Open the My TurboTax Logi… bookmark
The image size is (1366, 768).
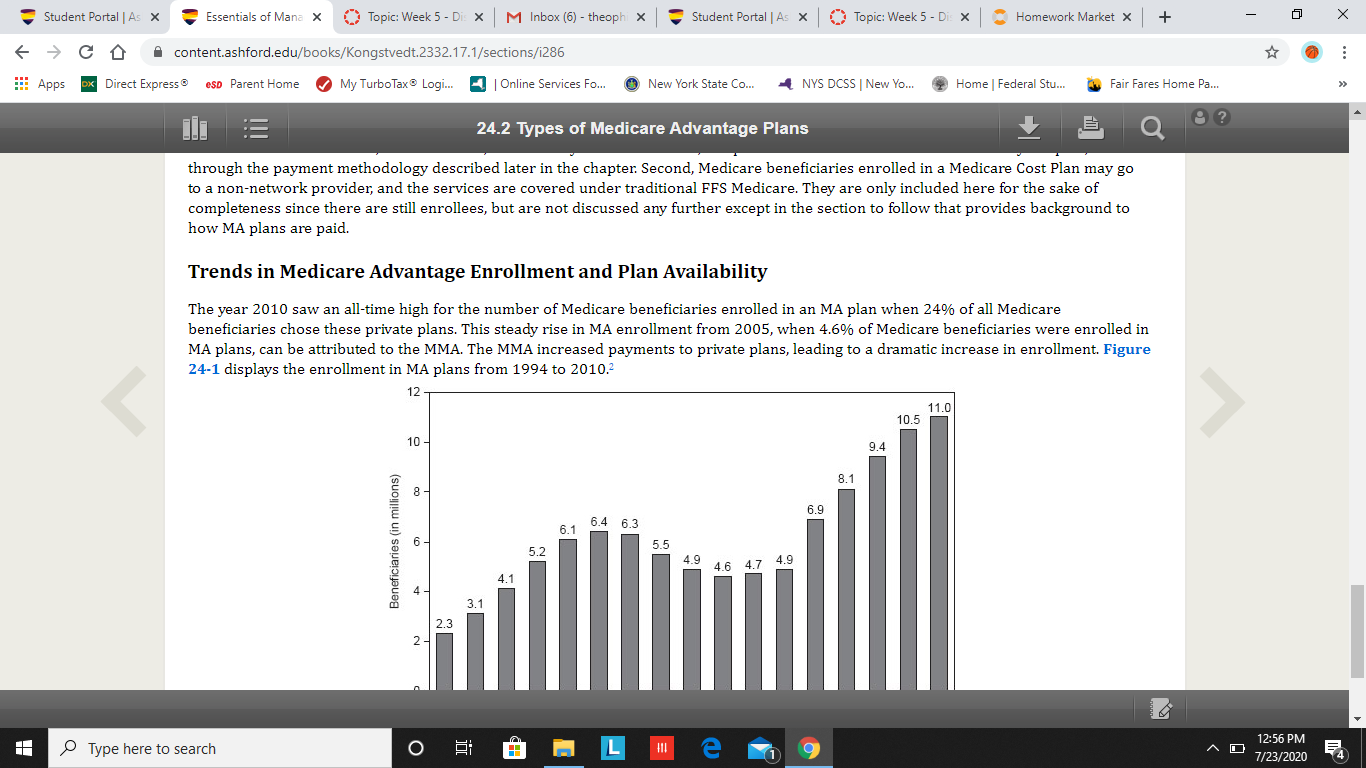click(384, 84)
